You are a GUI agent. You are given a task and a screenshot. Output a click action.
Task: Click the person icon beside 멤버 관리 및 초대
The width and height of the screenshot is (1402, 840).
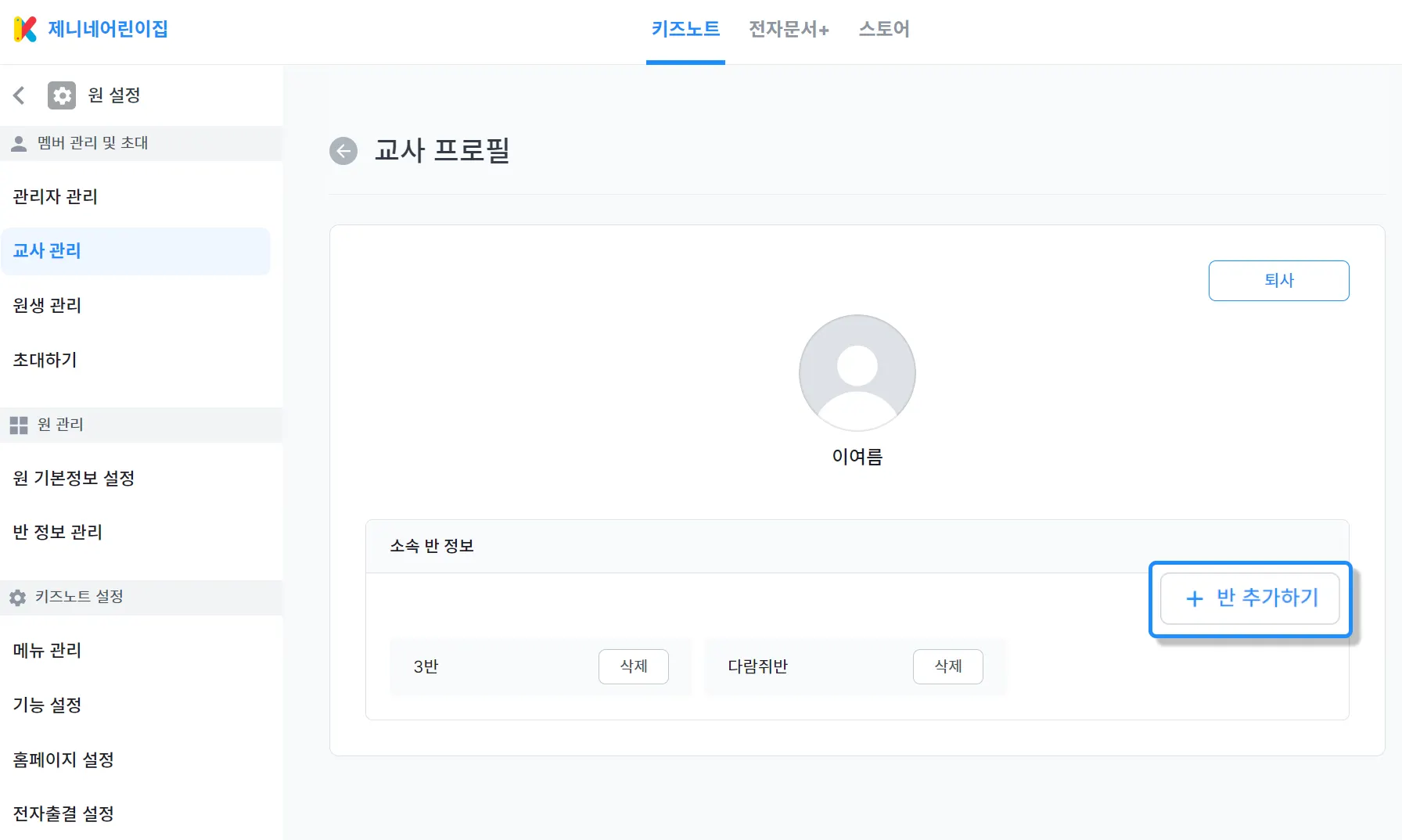coord(19,143)
